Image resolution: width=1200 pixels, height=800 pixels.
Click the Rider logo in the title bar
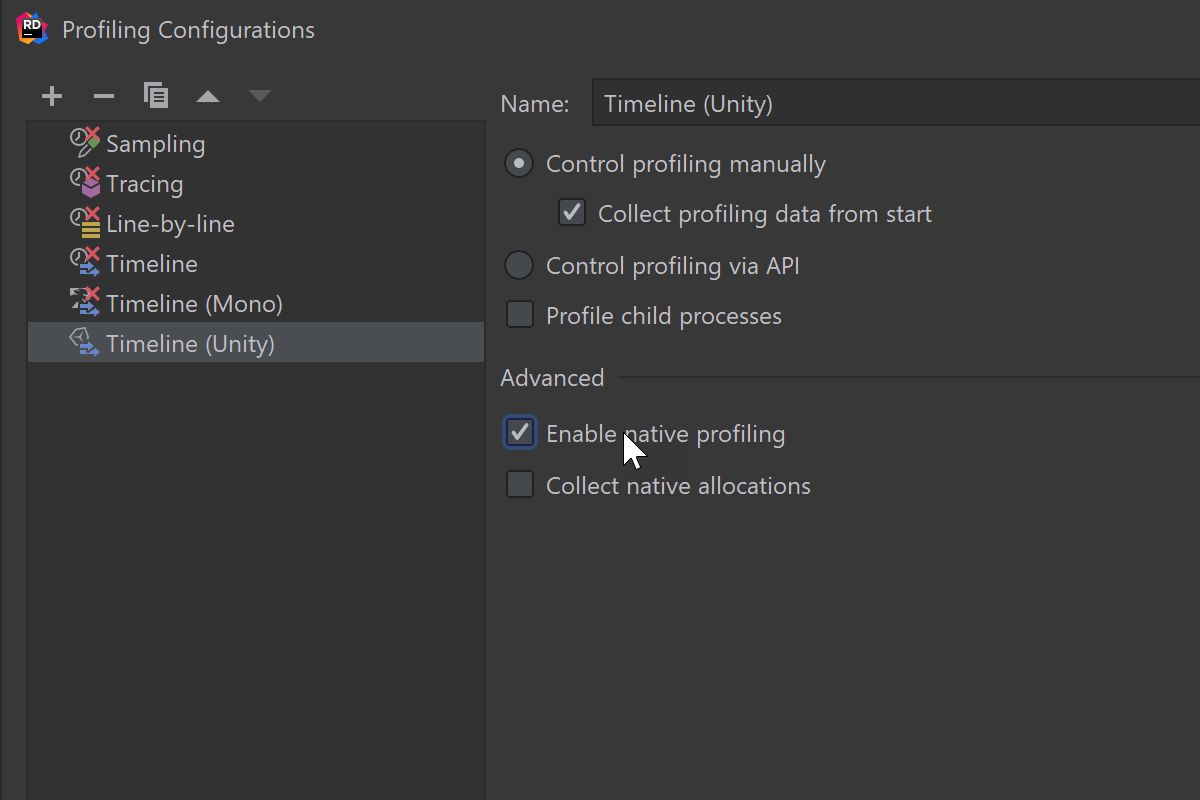pyautogui.click(x=32, y=29)
